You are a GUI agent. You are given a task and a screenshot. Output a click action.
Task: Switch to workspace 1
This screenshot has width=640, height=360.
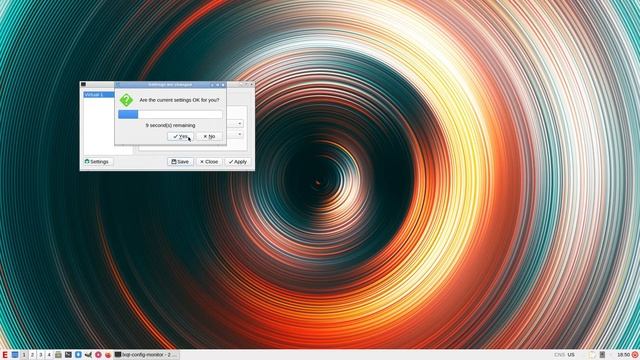point(24,355)
